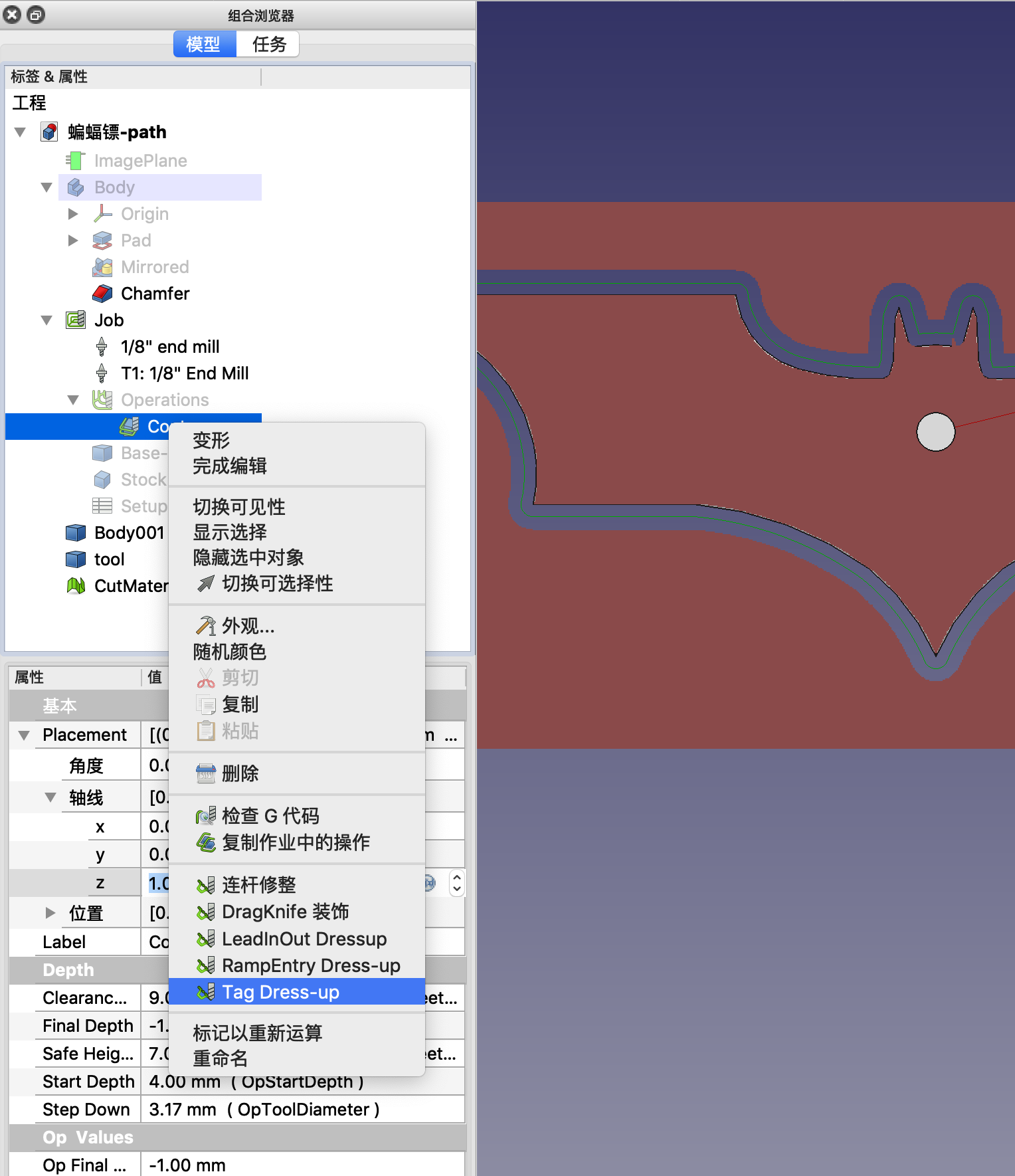This screenshot has height=1176, width=1015.
Task: Choose 完成编辑 in context menu
Action: click(297, 466)
